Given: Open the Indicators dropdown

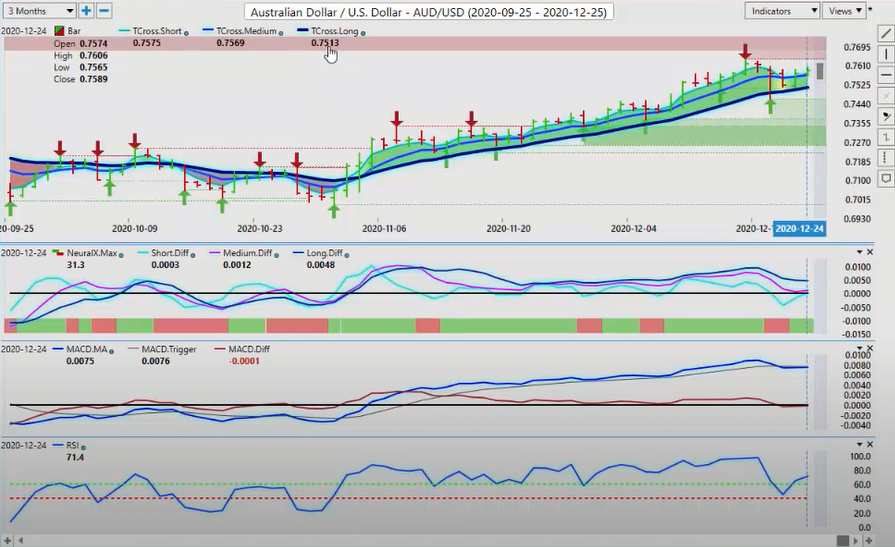Looking at the screenshot, I should point(782,11).
